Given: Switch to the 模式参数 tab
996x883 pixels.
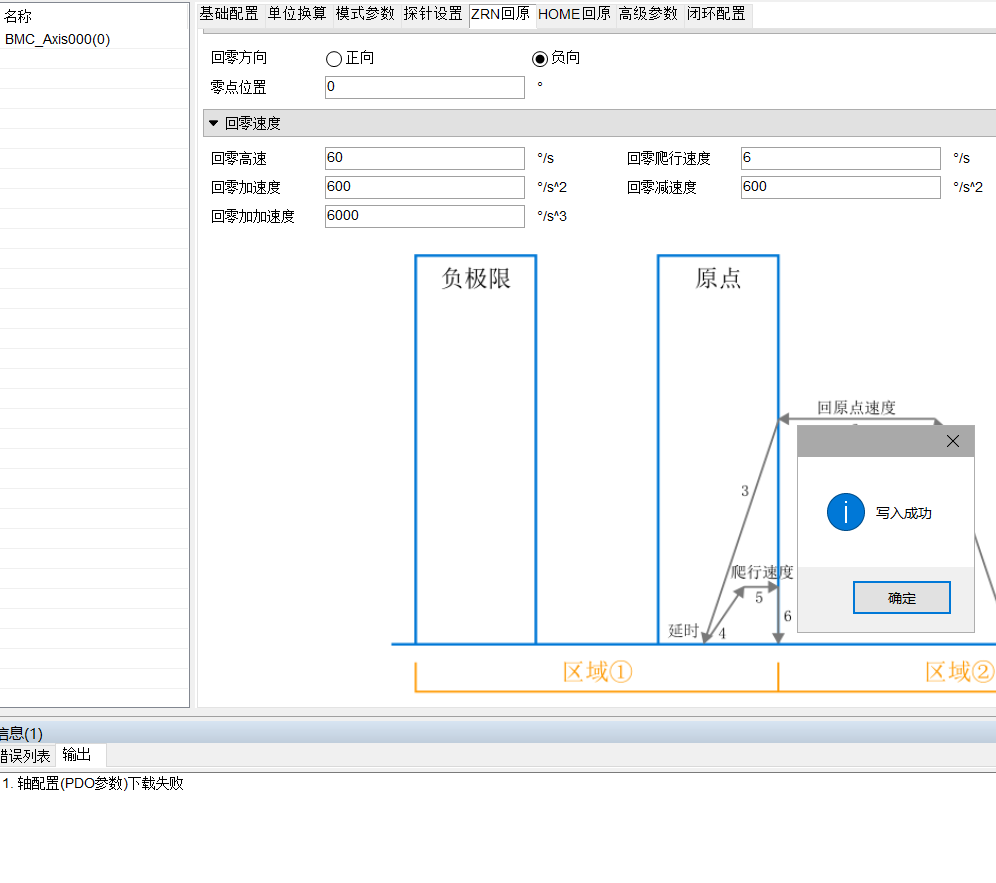Looking at the screenshot, I should [x=364, y=14].
